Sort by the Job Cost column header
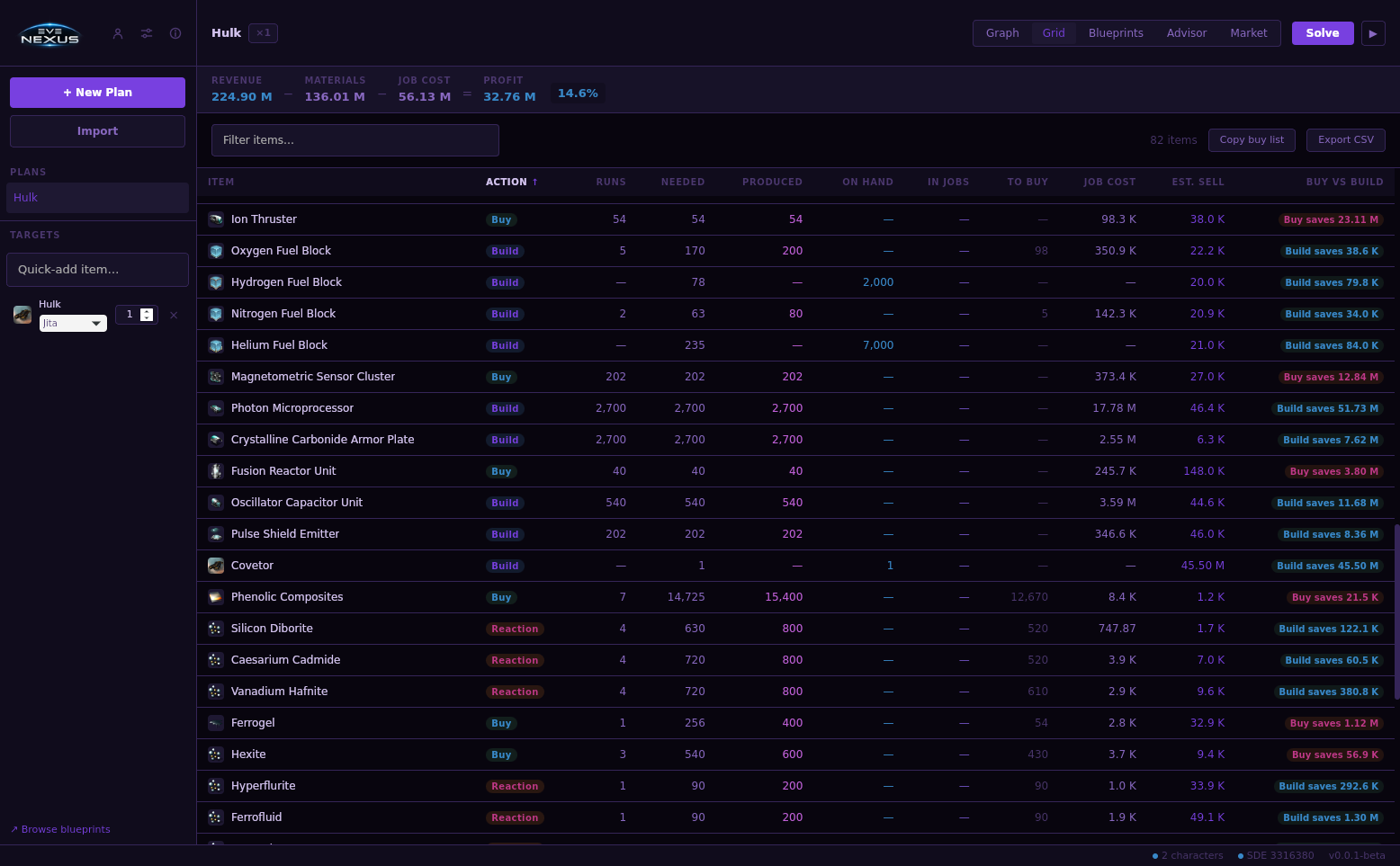1400x866 pixels. [1109, 182]
